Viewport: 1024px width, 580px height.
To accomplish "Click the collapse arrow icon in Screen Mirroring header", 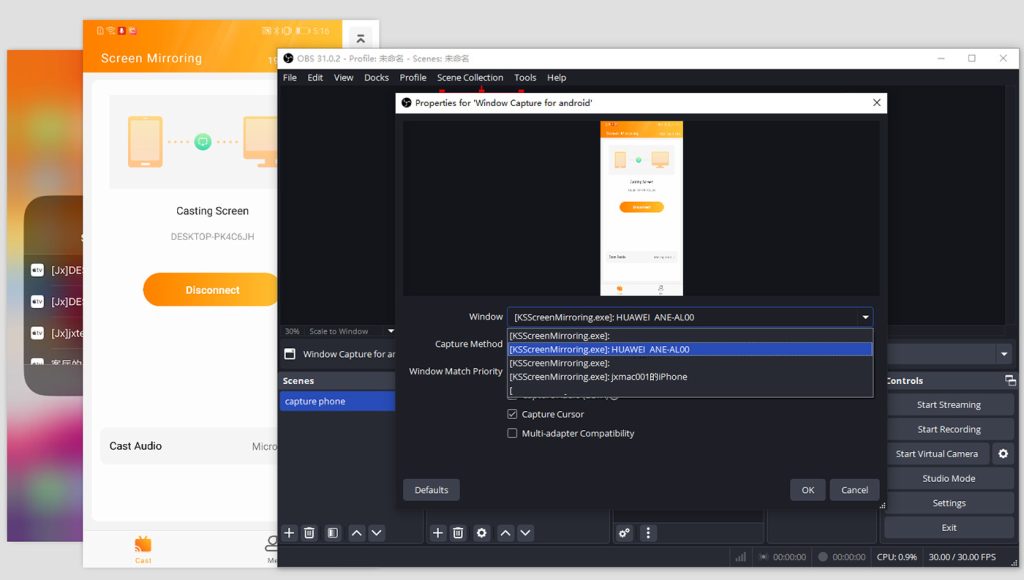I will click(x=360, y=39).
